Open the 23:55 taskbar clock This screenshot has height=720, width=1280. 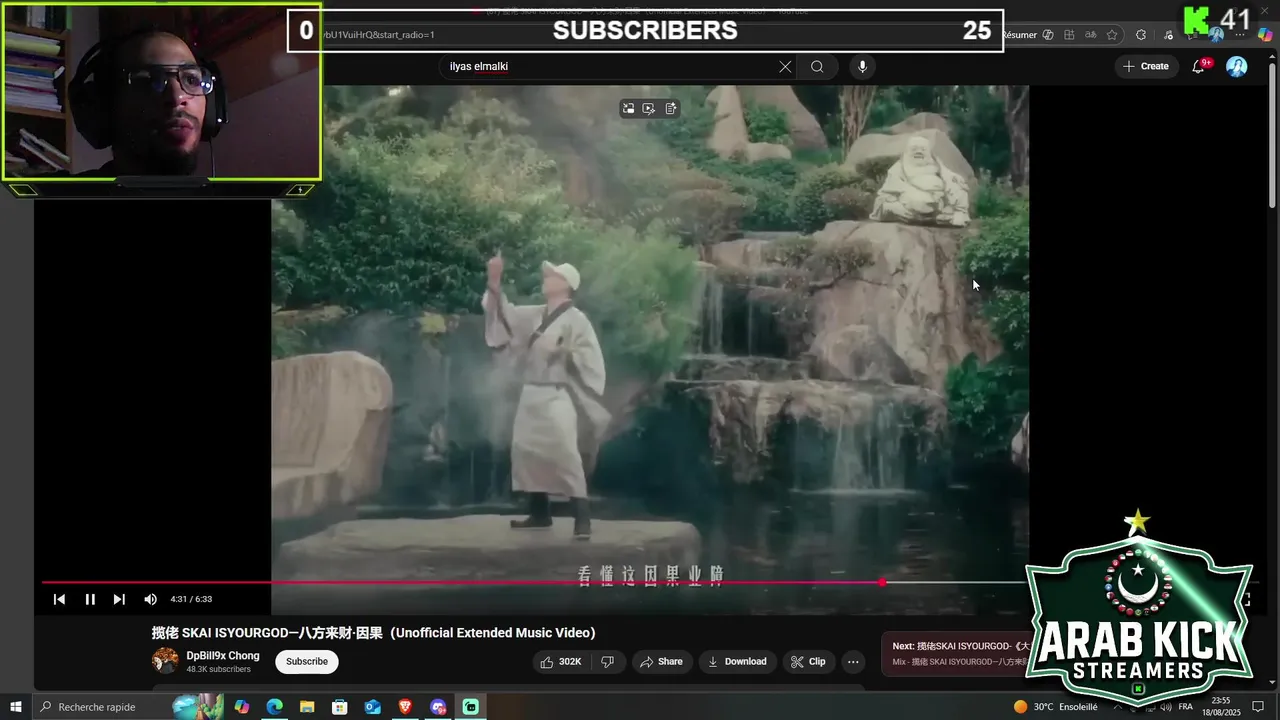(1221, 707)
